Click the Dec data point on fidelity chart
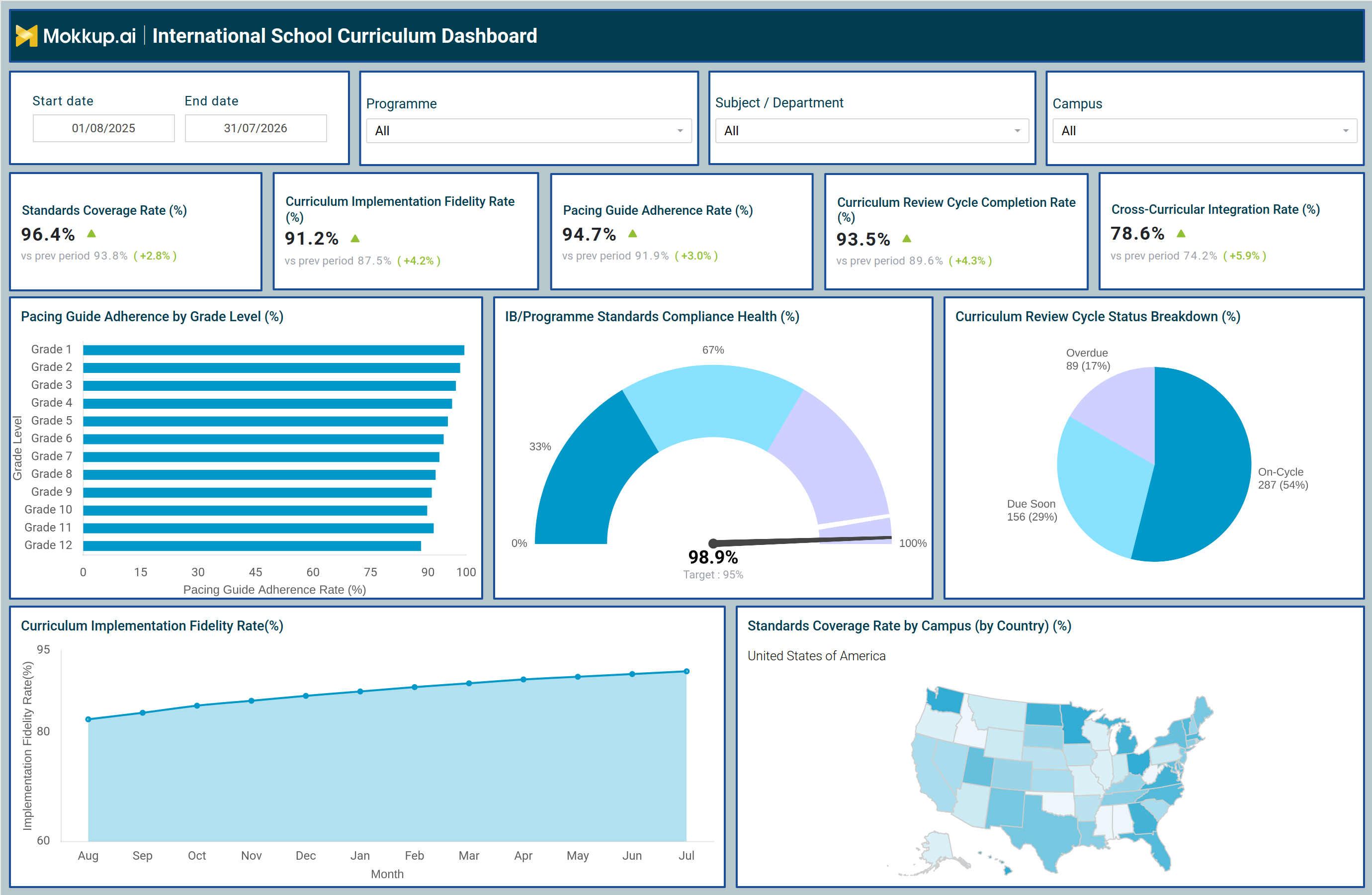The image size is (1372, 895). click(306, 696)
